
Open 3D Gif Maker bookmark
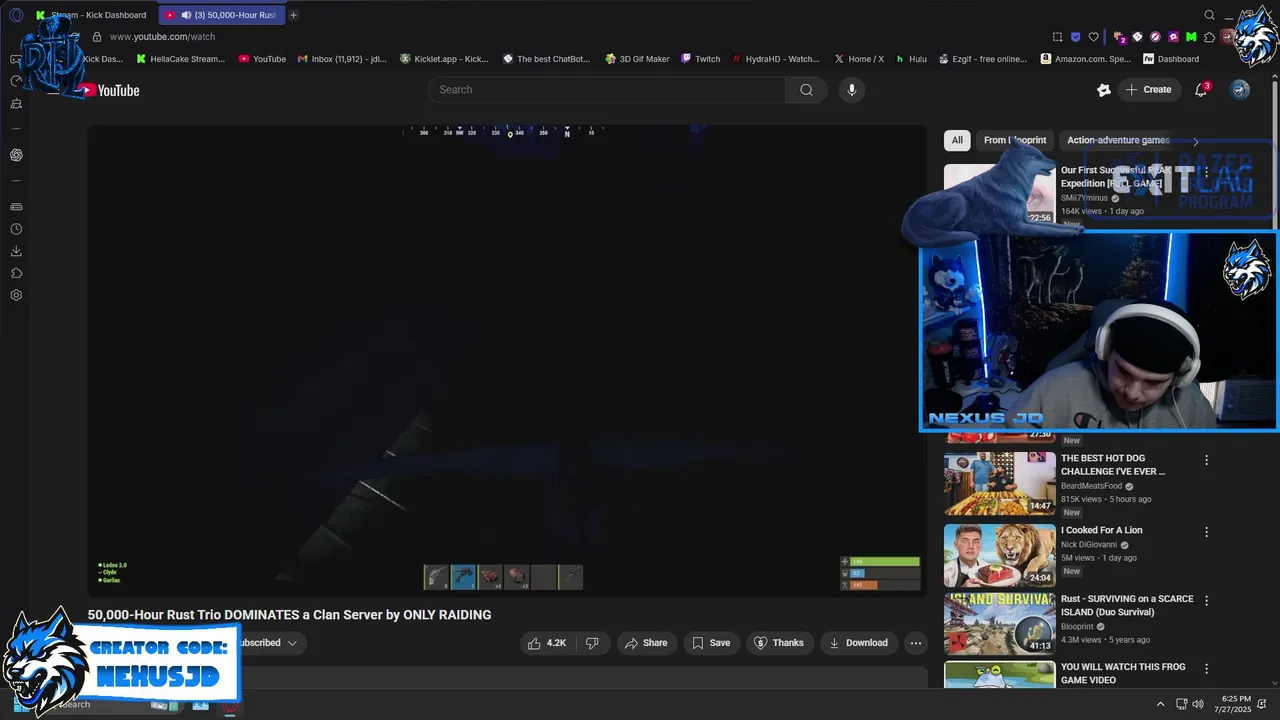click(x=637, y=59)
